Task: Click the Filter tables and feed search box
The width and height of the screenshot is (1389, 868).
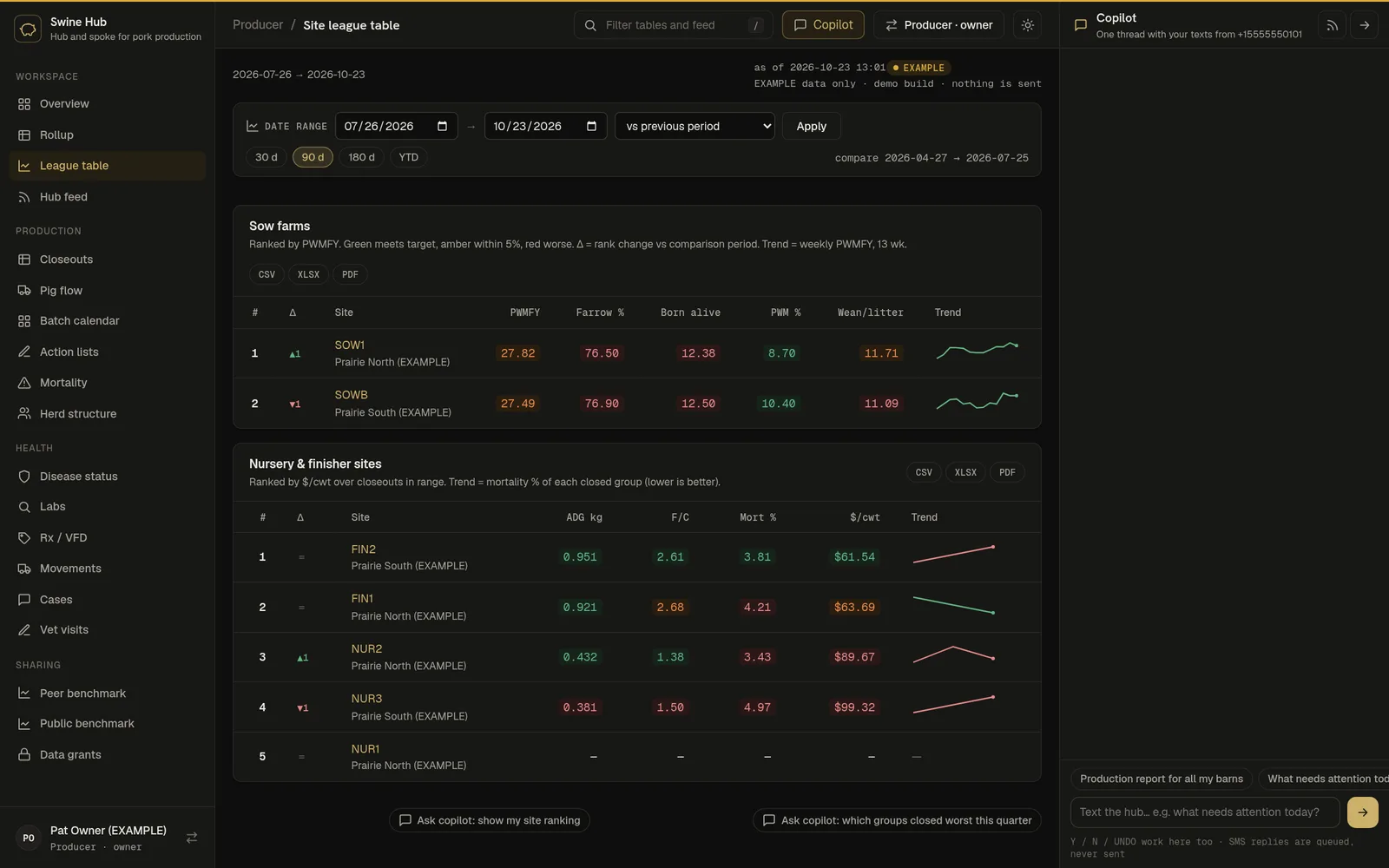Action: (x=673, y=25)
